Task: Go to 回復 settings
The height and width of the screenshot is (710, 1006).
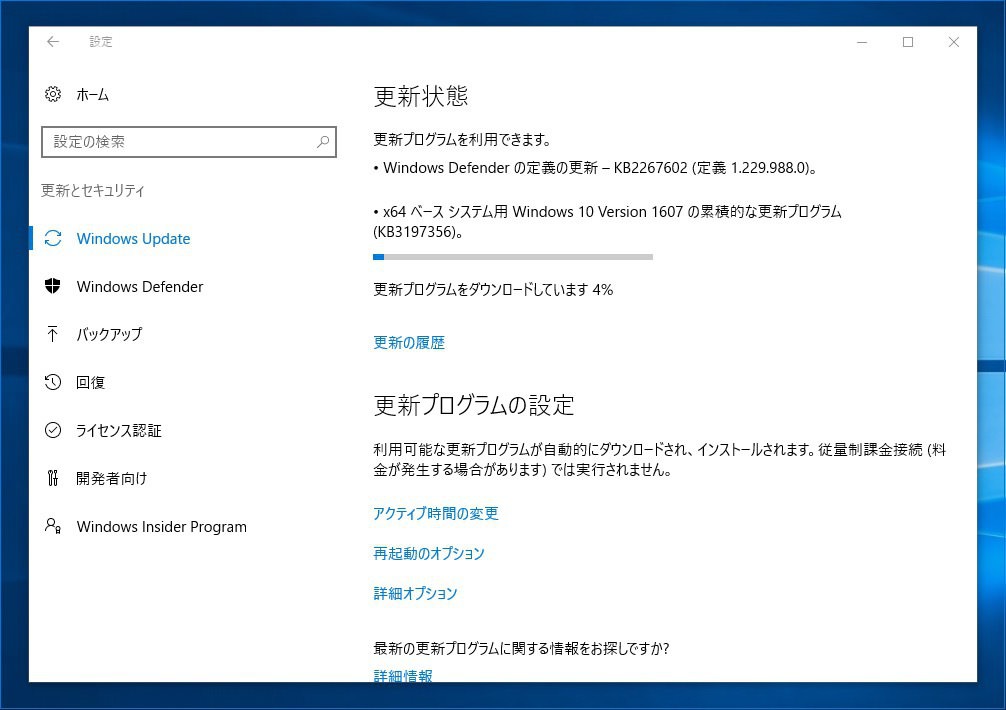Action: point(90,382)
